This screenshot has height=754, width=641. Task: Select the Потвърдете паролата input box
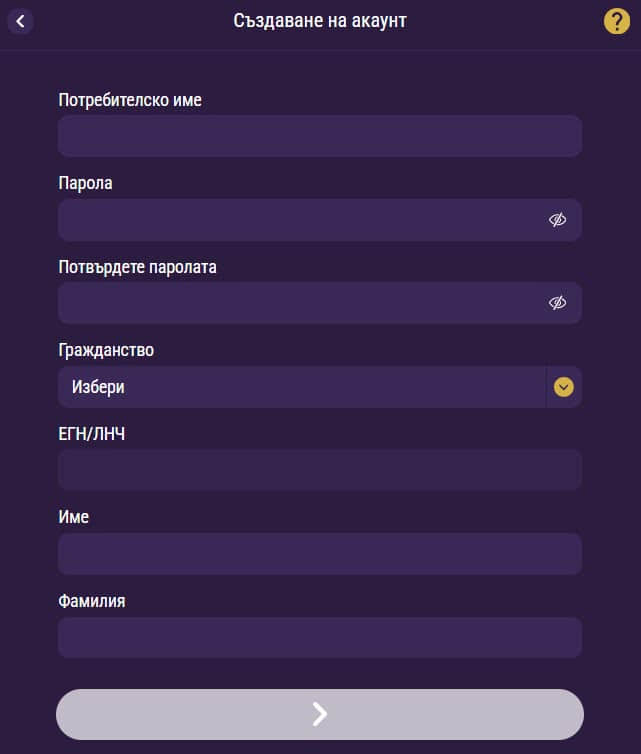(300, 303)
